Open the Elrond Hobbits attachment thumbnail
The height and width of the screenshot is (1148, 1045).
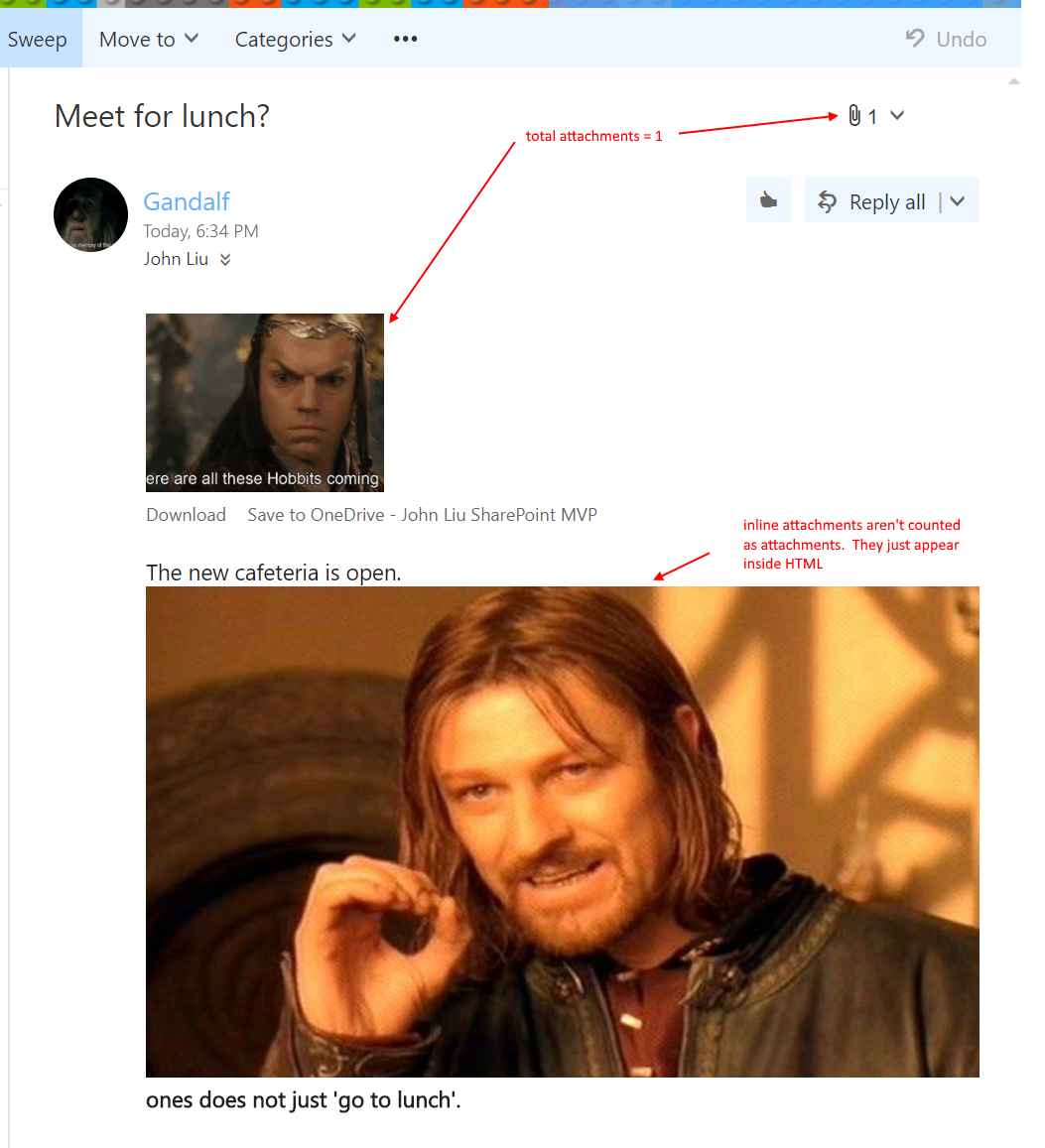click(265, 403)
